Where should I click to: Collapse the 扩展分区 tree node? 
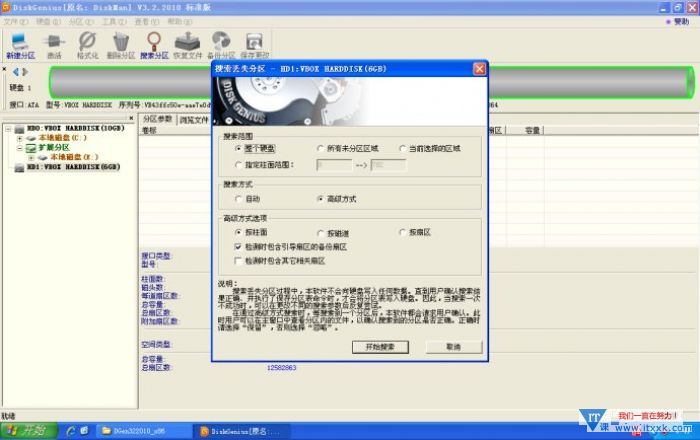(x=20, y=148)
